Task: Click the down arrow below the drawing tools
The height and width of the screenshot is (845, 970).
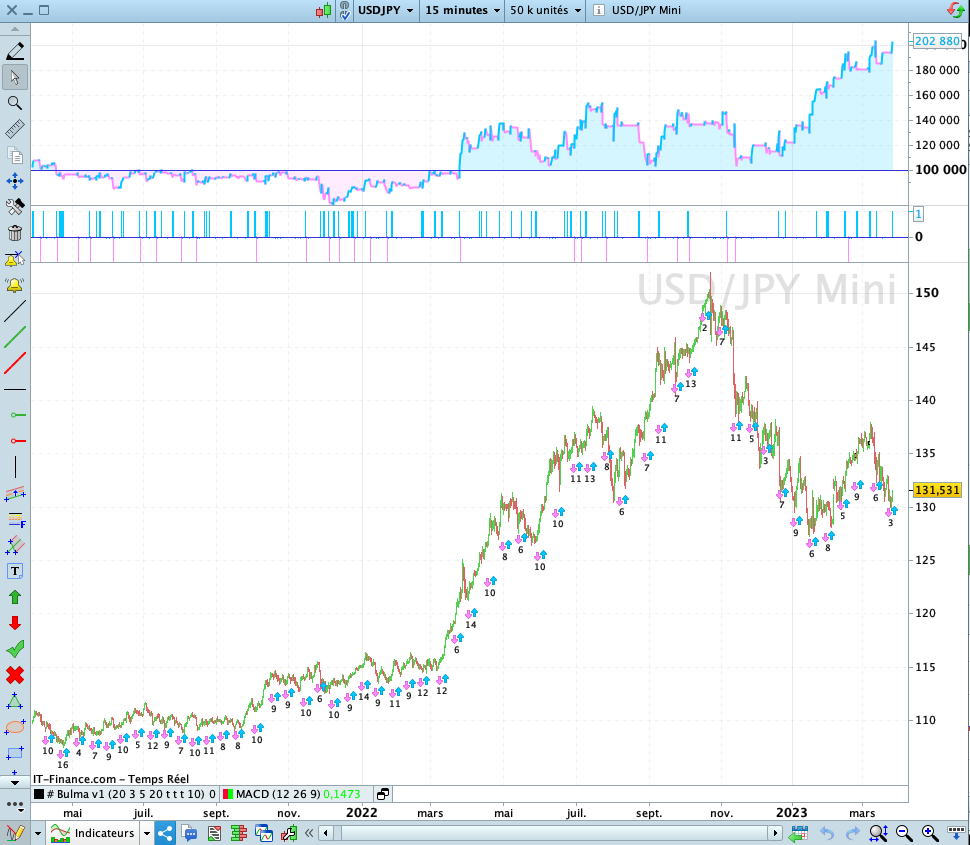Action: point(15,782)
